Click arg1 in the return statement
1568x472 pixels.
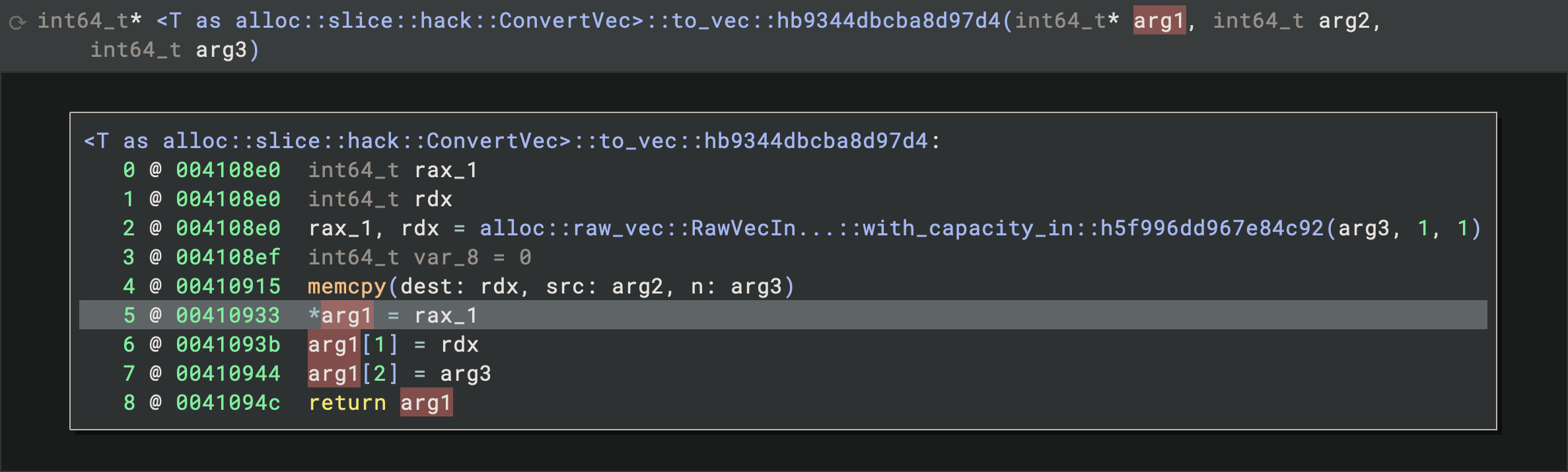coord(426,403)
